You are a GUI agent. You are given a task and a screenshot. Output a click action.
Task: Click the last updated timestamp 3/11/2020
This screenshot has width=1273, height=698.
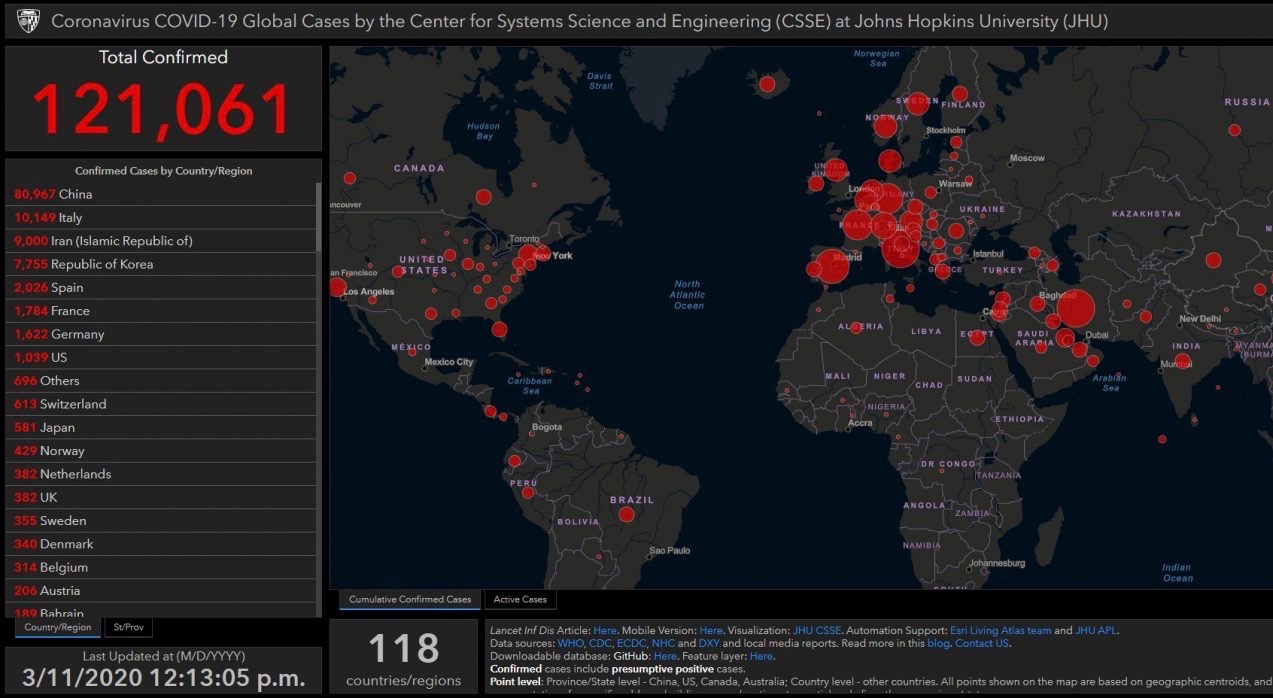coord(163,677)
